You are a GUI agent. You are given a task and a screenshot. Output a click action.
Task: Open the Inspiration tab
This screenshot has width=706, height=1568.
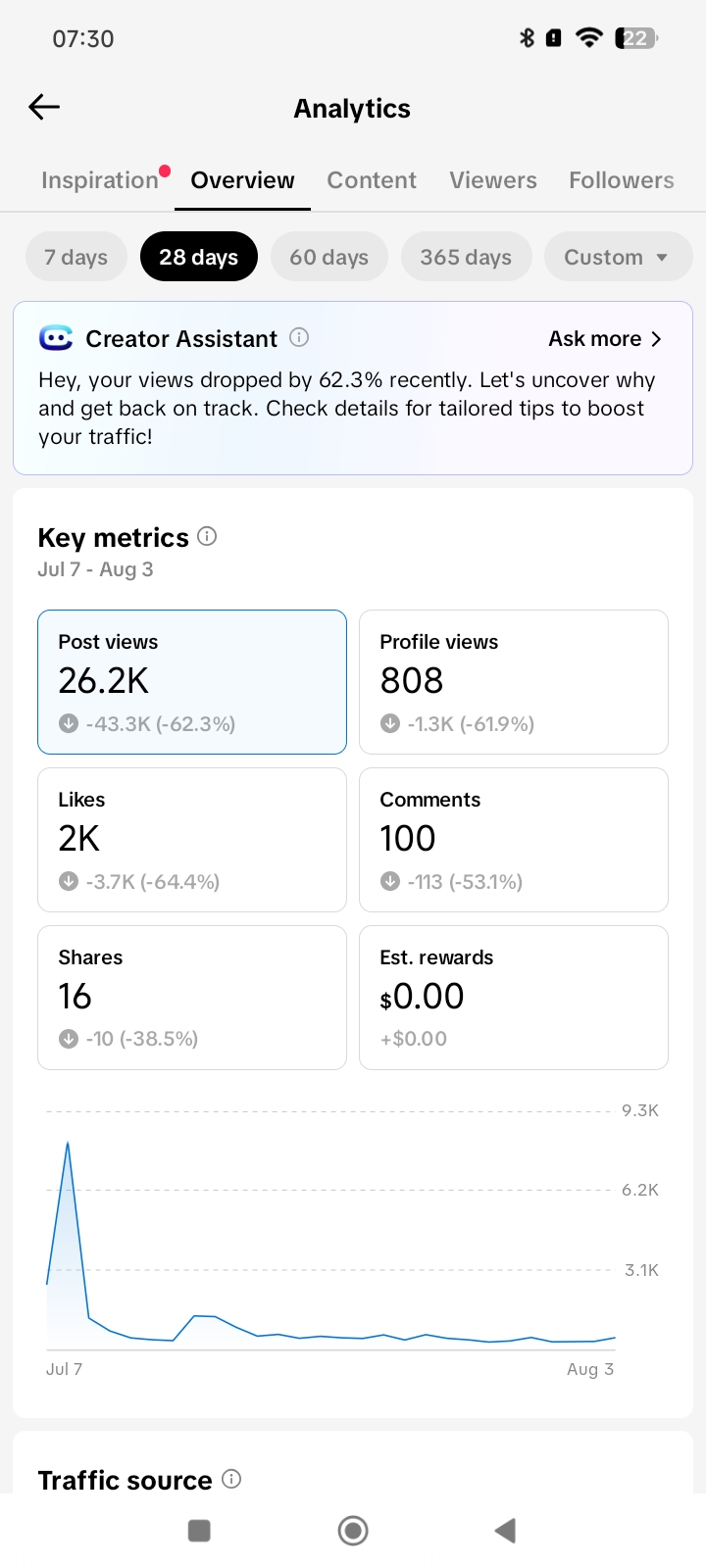click(100, 180)
